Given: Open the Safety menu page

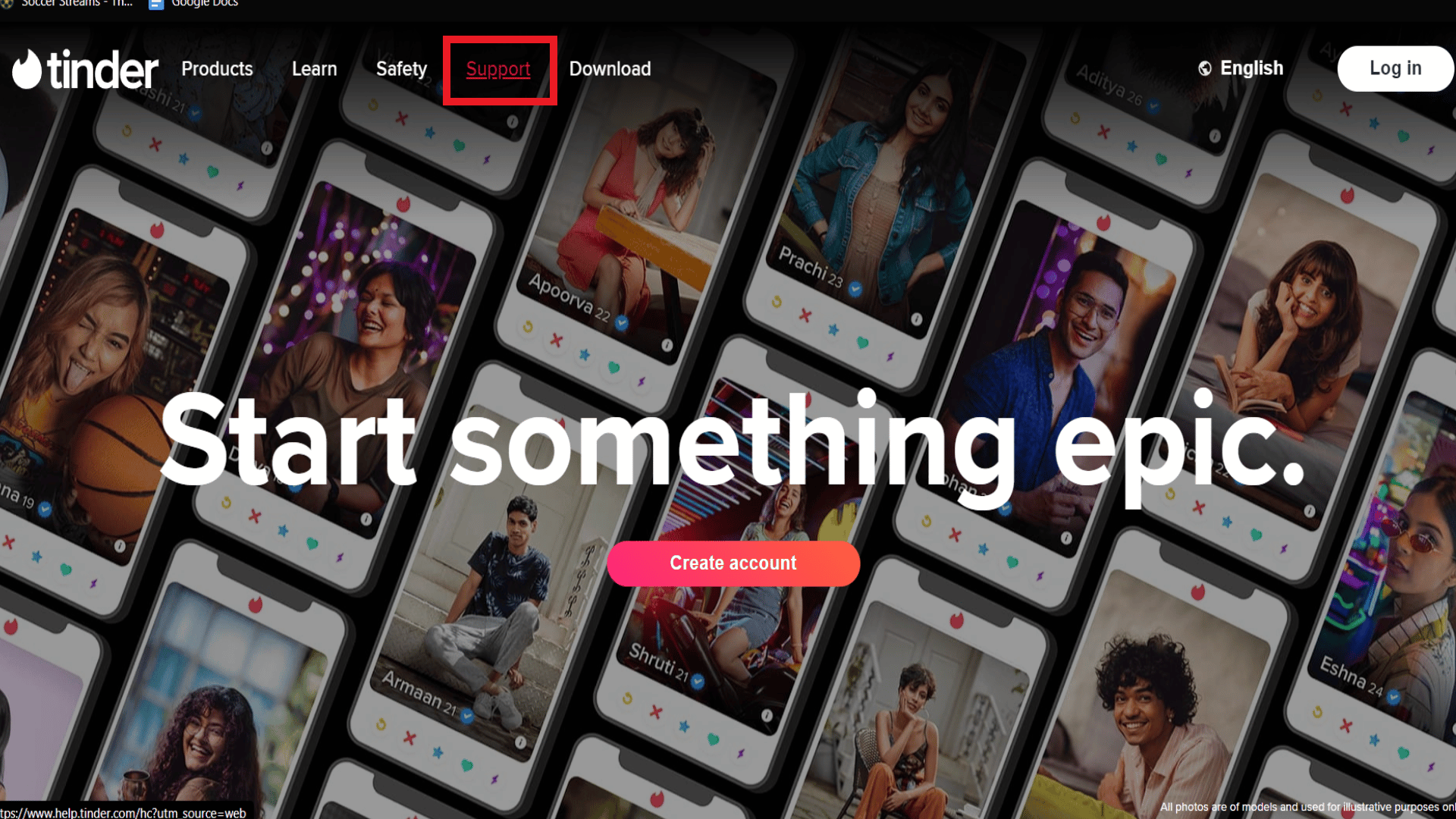Looking at the screenshot, I should pyautogui.click(x=401, y=68).
